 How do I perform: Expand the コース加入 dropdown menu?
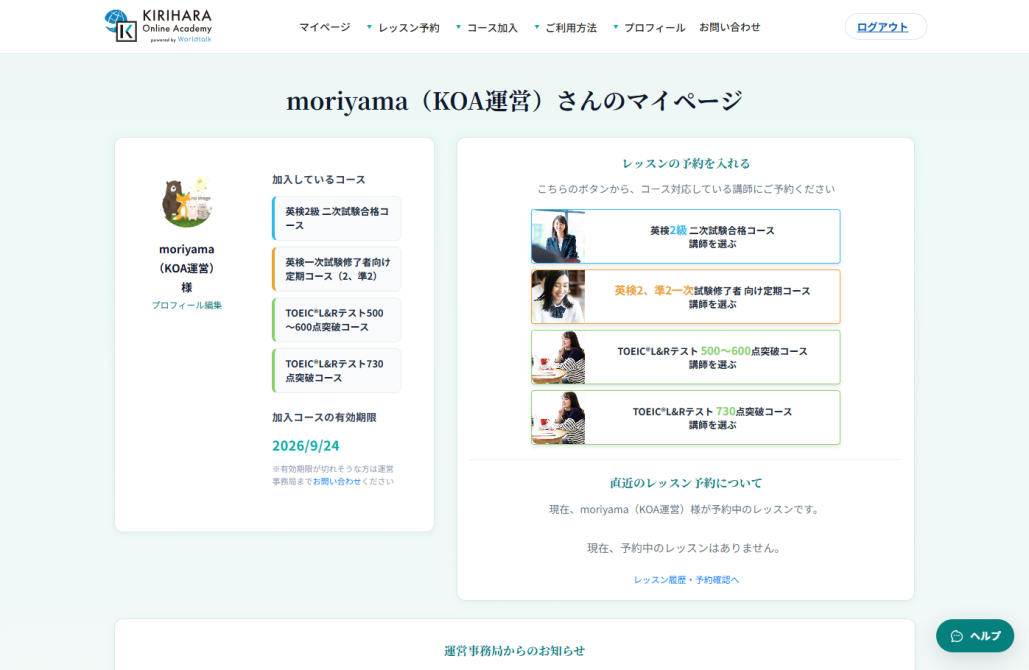tap(487, 28)
